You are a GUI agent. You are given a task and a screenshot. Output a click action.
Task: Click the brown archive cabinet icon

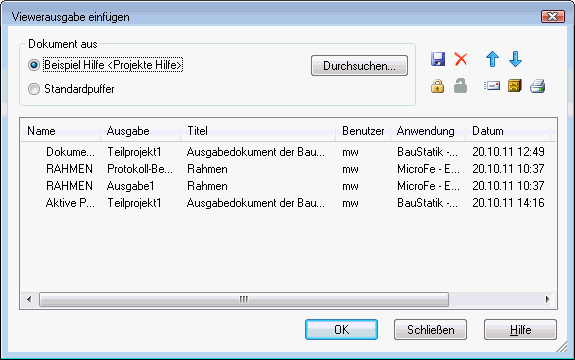click(x=514, y=86)
